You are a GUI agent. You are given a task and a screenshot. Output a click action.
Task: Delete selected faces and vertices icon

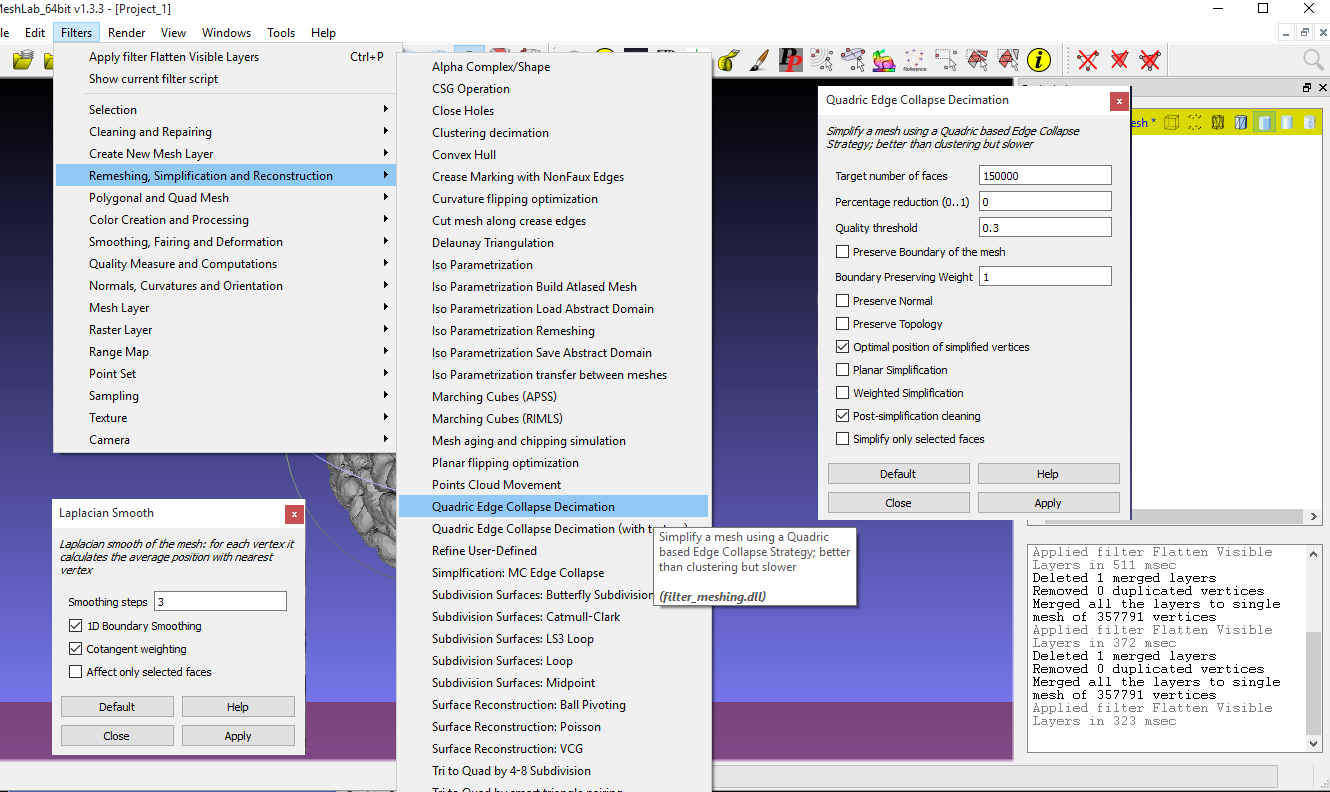point(1150,60)
